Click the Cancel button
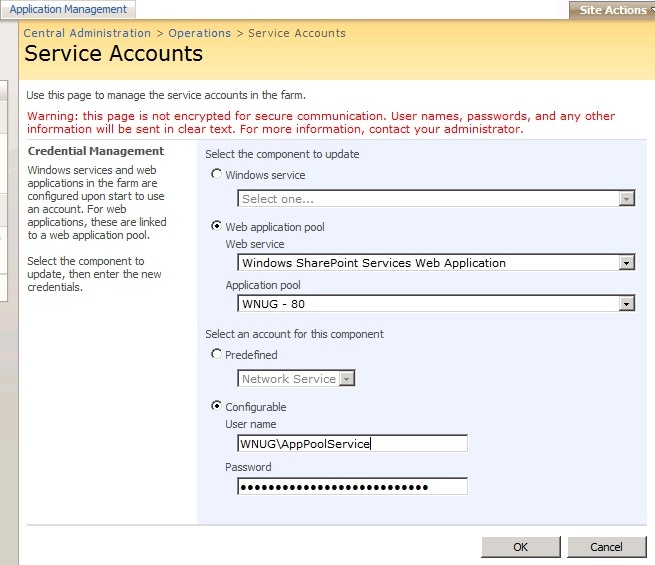Viewport: 655px width, 565px height. point(606,547)
